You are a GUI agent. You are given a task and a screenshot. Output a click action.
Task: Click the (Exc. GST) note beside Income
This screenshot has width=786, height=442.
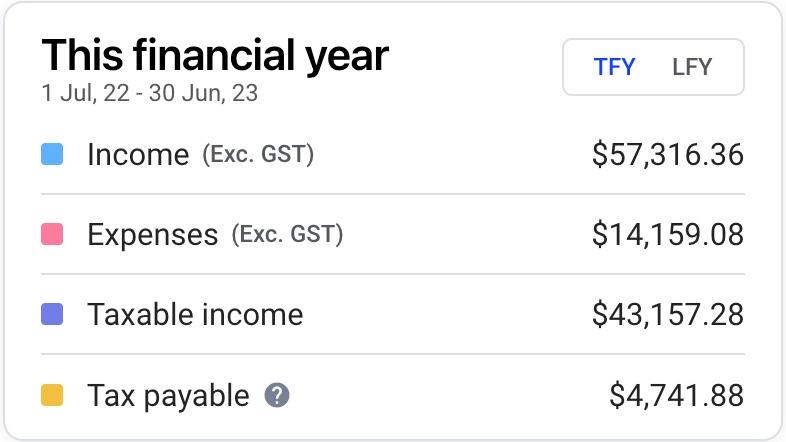(258, 154)
